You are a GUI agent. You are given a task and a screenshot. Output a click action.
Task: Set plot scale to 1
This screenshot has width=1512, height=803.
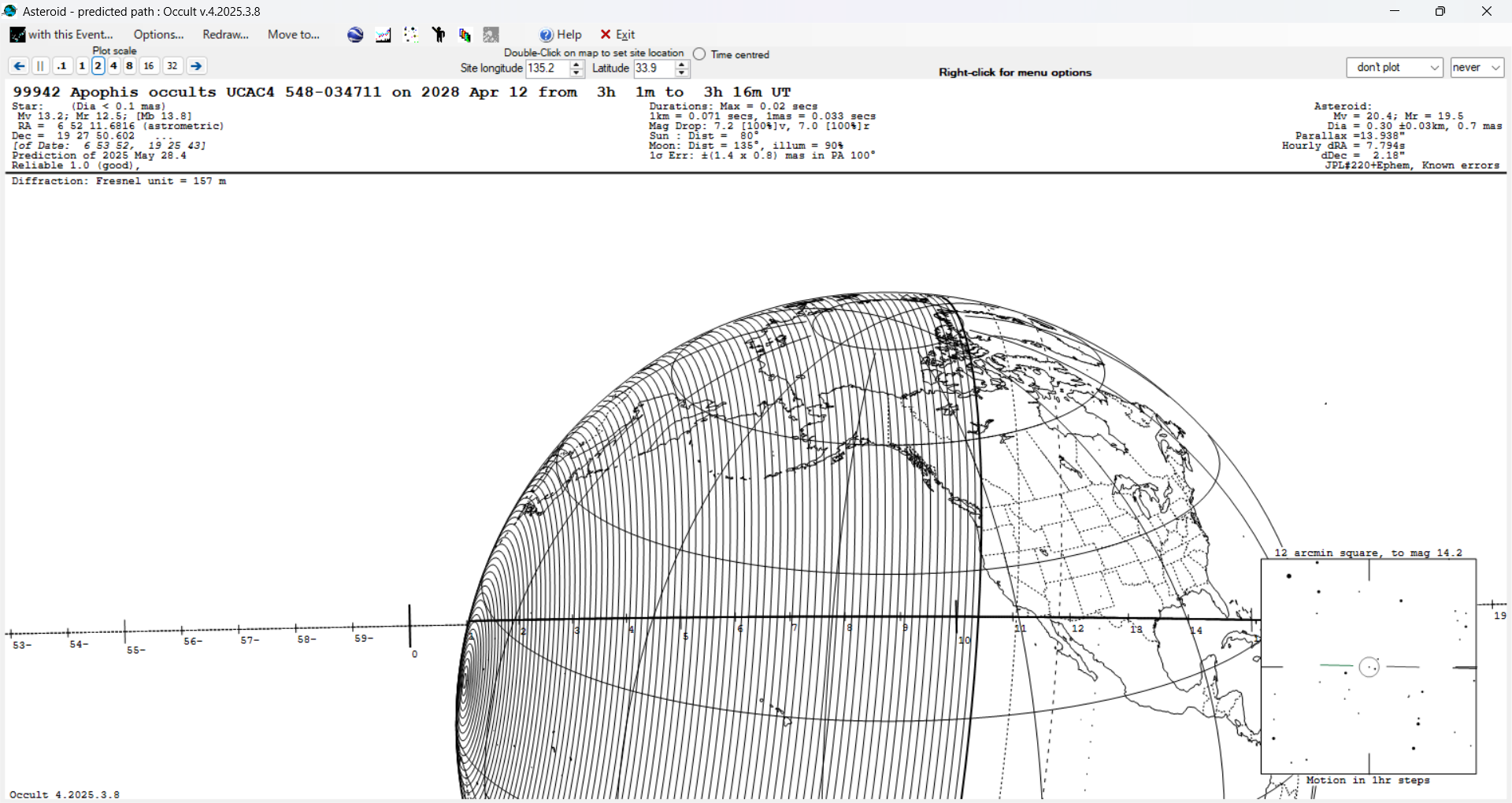tap(82, 66)
